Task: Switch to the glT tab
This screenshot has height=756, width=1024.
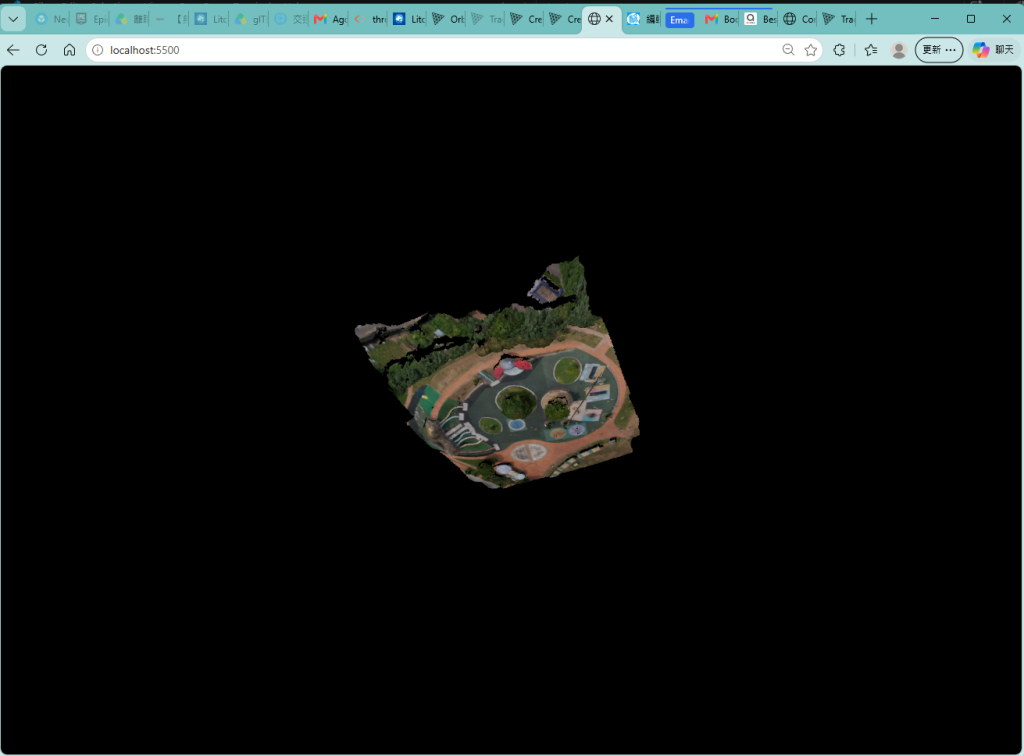Action: [x=250, y=19]
